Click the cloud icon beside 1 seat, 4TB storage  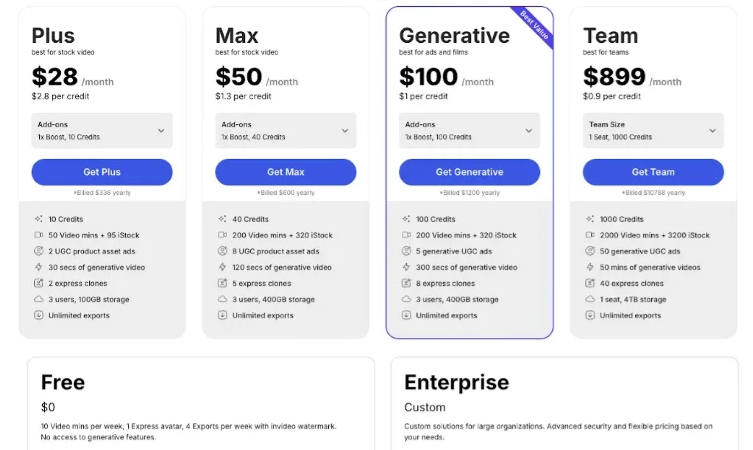pos(590,299)
